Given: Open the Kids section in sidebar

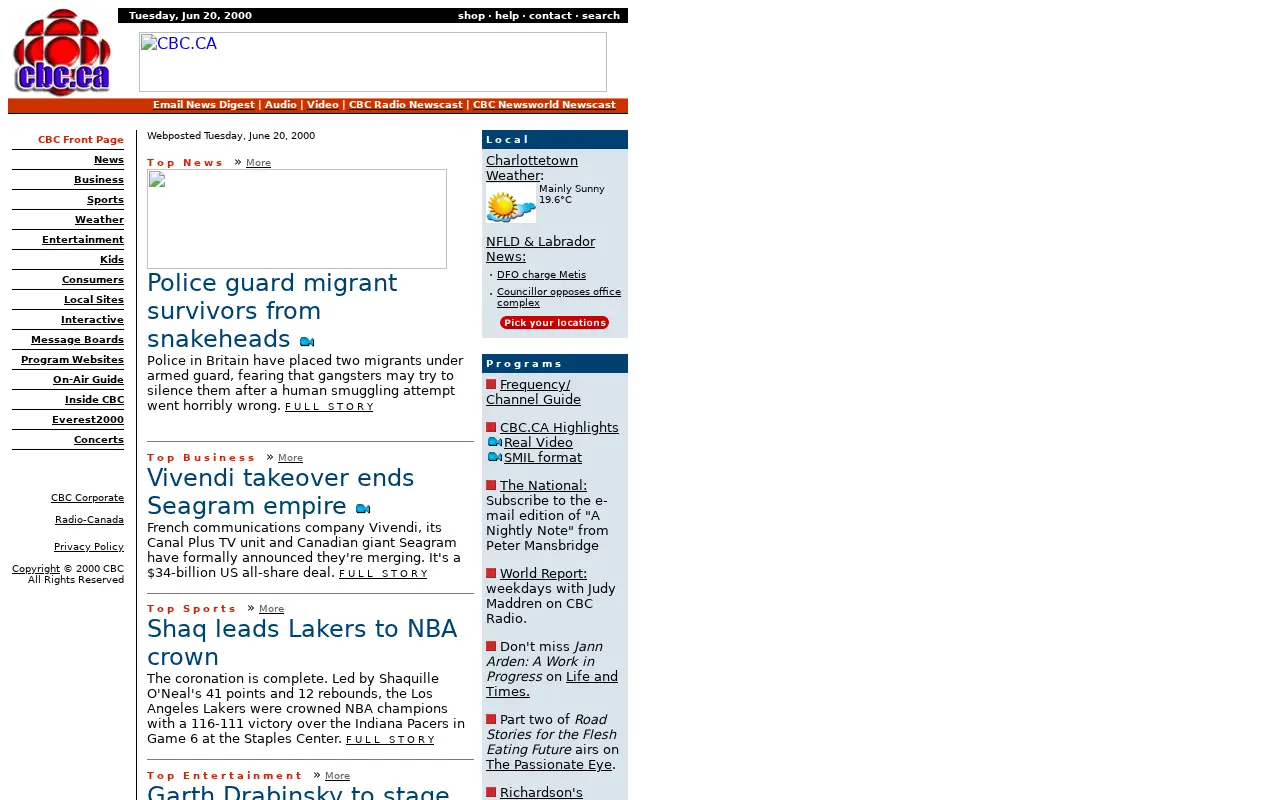Looking at the screenshot, I should (x=112, y=260).
